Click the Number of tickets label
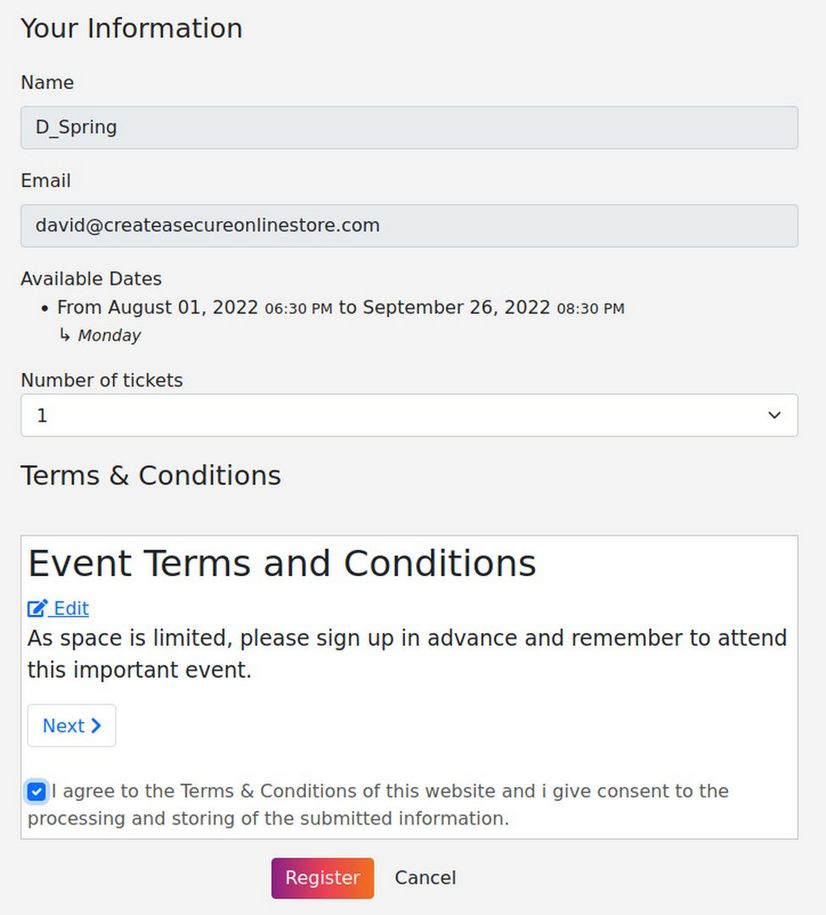826x915 pixels. [x=101, y=380]
